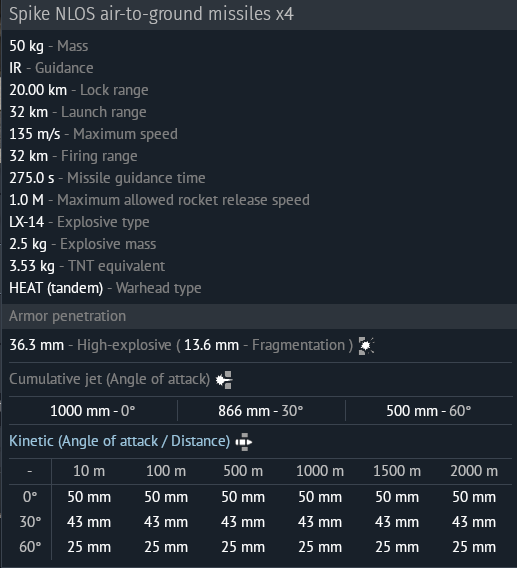This screenshot has height=568, width=517.
Task: Click the 20.00 km Lock range line
Action: tap(79, 90)
